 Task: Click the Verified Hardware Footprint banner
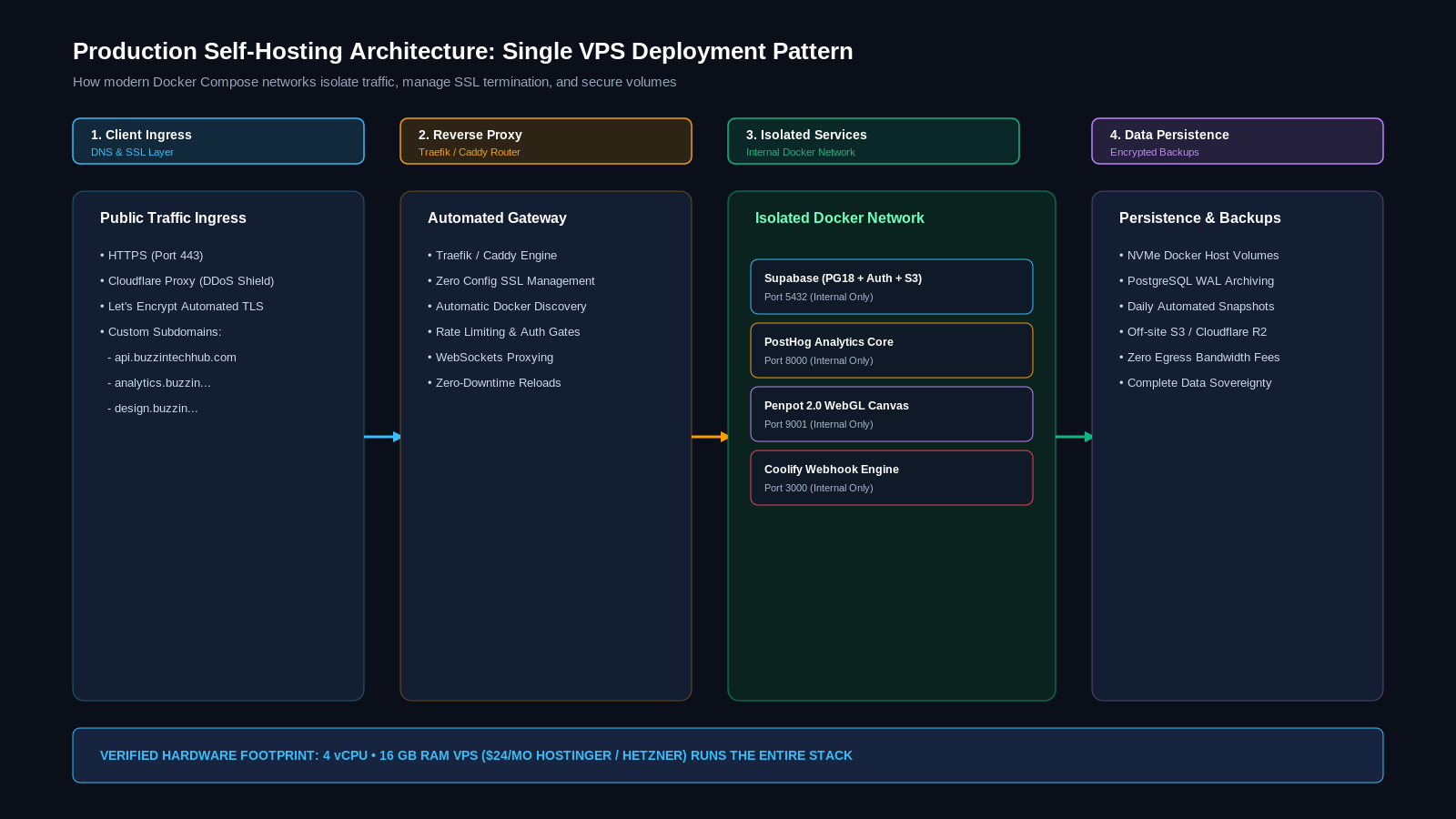(x=728, y=755)
